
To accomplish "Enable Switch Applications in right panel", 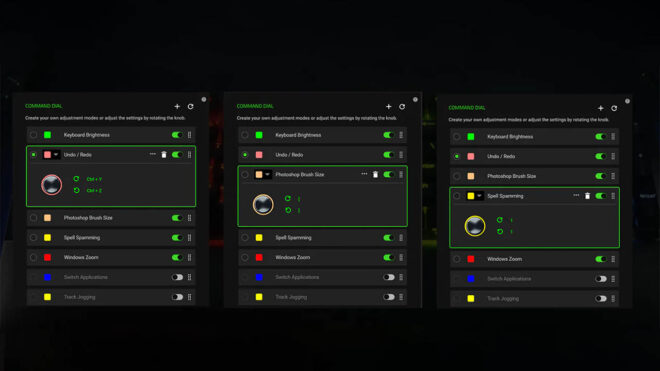I will click(x=601, y=279).
